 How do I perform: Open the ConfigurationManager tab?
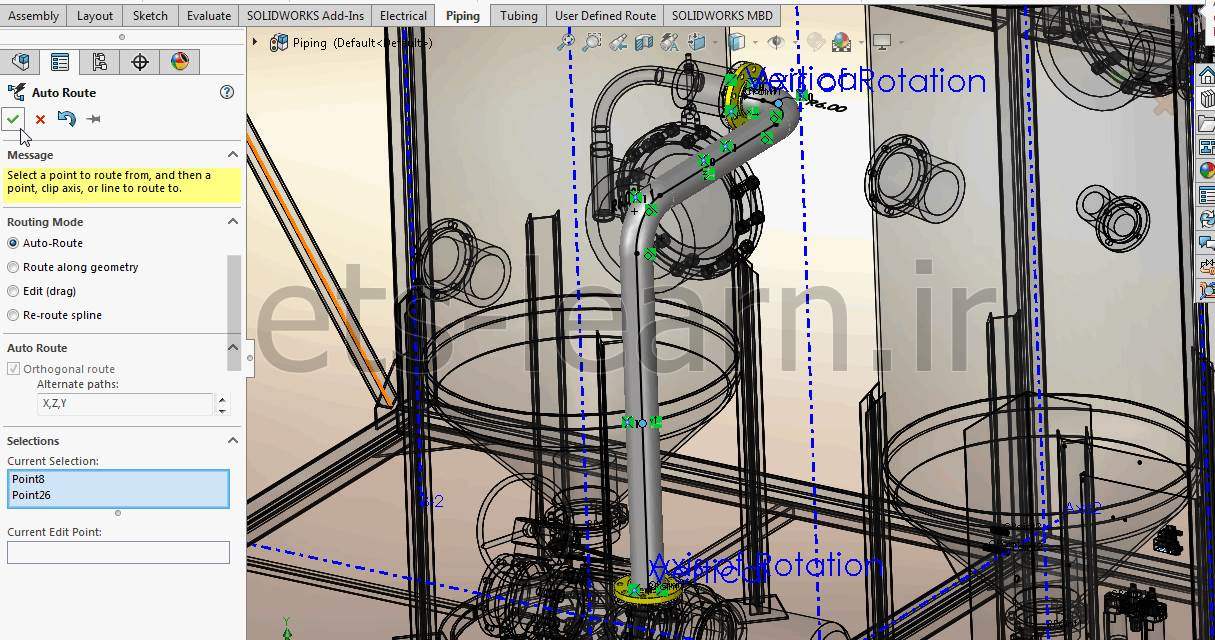[x=100, y=62]
